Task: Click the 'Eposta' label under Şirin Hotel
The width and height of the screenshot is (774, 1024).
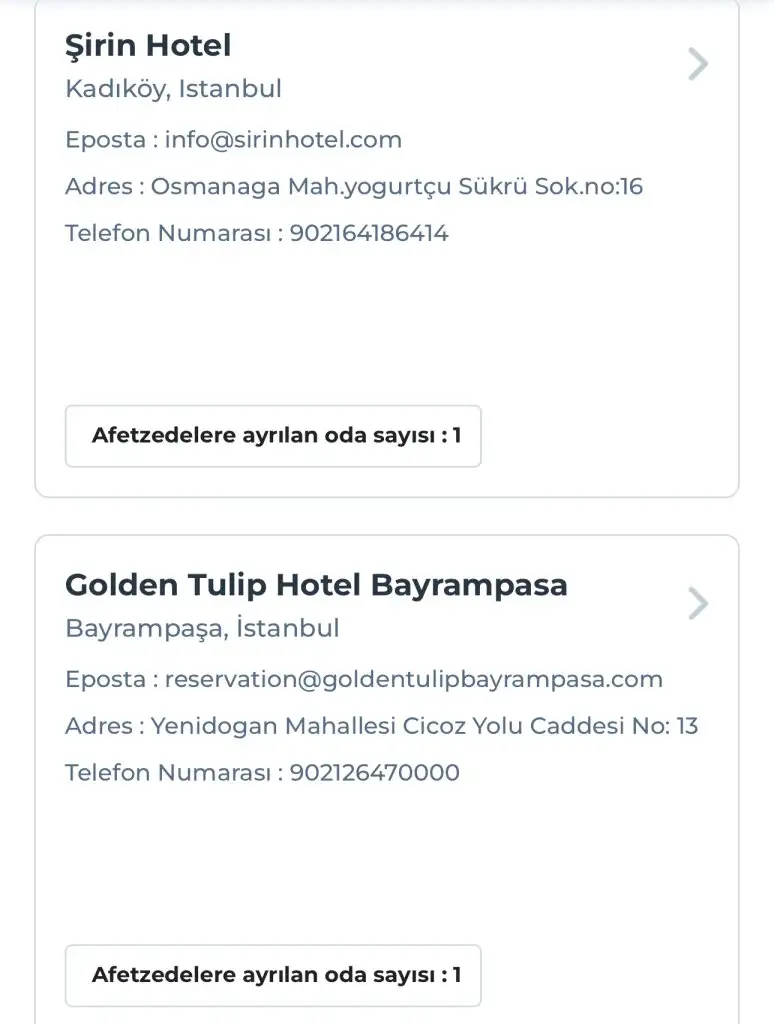Action: point(105,140)
